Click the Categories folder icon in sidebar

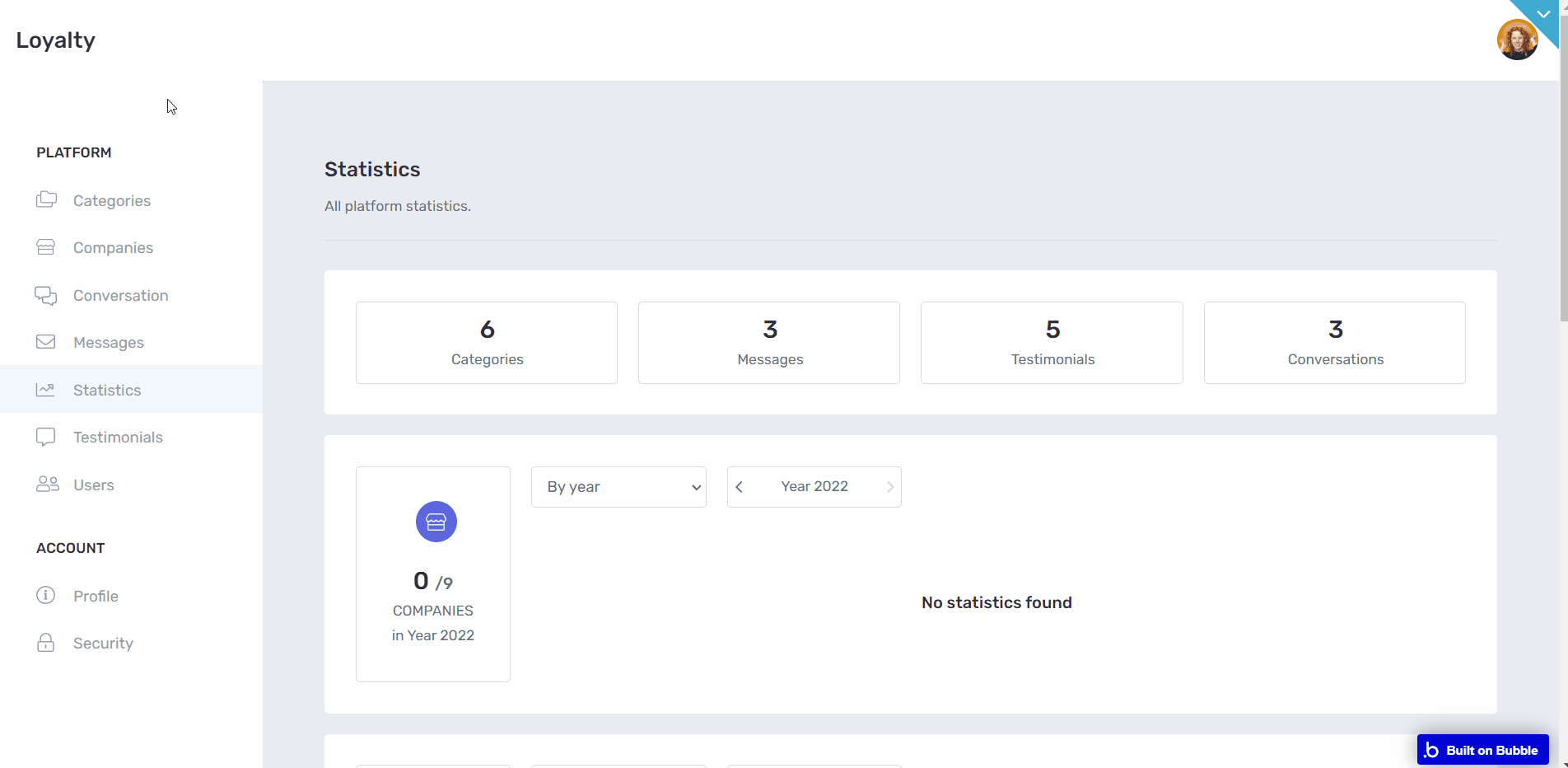(46, 199)
